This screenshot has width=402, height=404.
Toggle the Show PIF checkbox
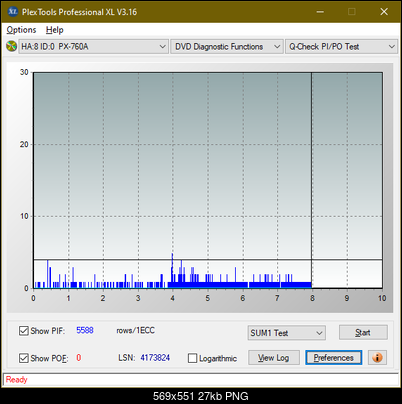(24, 331)
